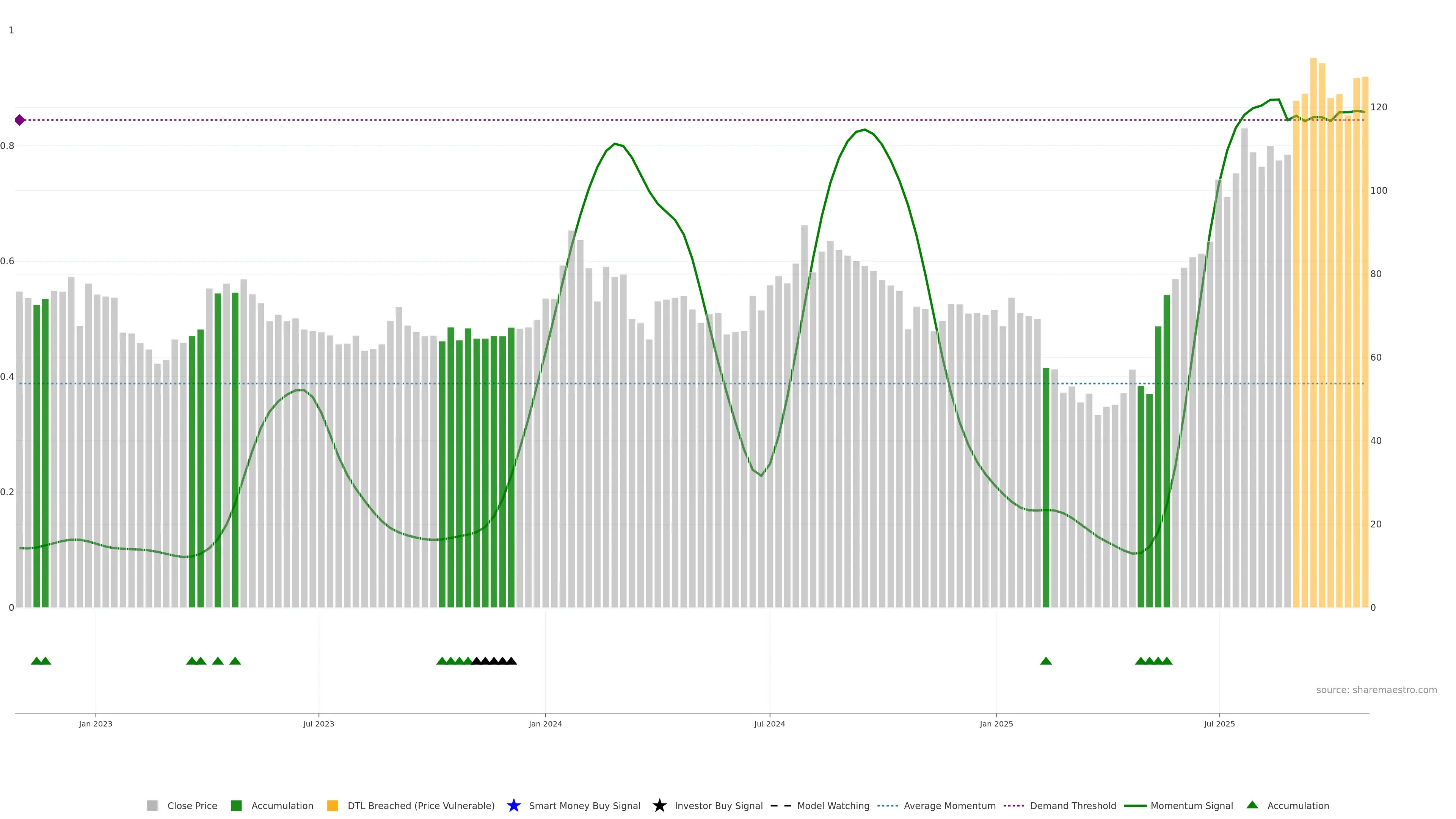Click the lone accumulation triangle after Jan 2025
Viewport: 1456px width, 819px height.
[x=1046, y=661]
